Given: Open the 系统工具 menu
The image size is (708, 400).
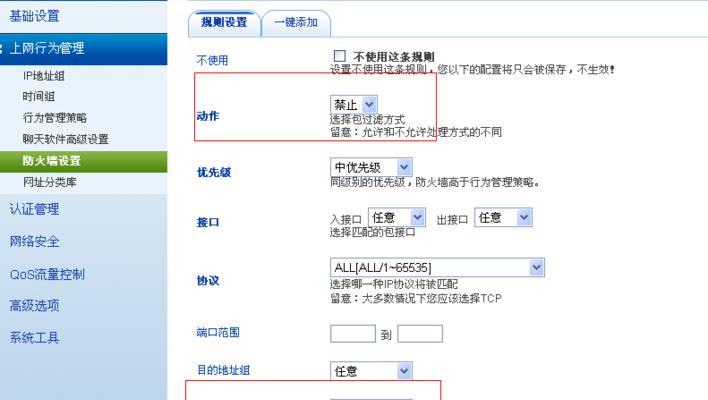Looking at the screenshot, I should 34,338.
